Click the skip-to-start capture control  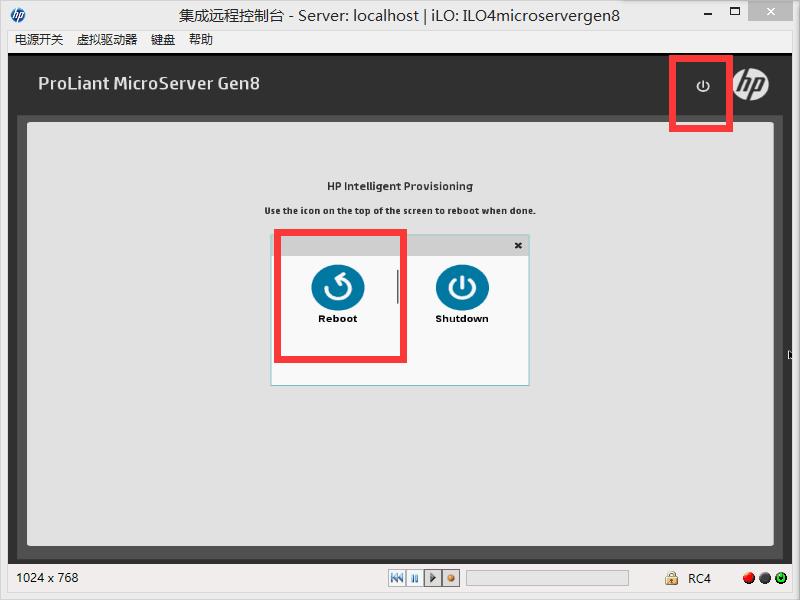point(397,578)
